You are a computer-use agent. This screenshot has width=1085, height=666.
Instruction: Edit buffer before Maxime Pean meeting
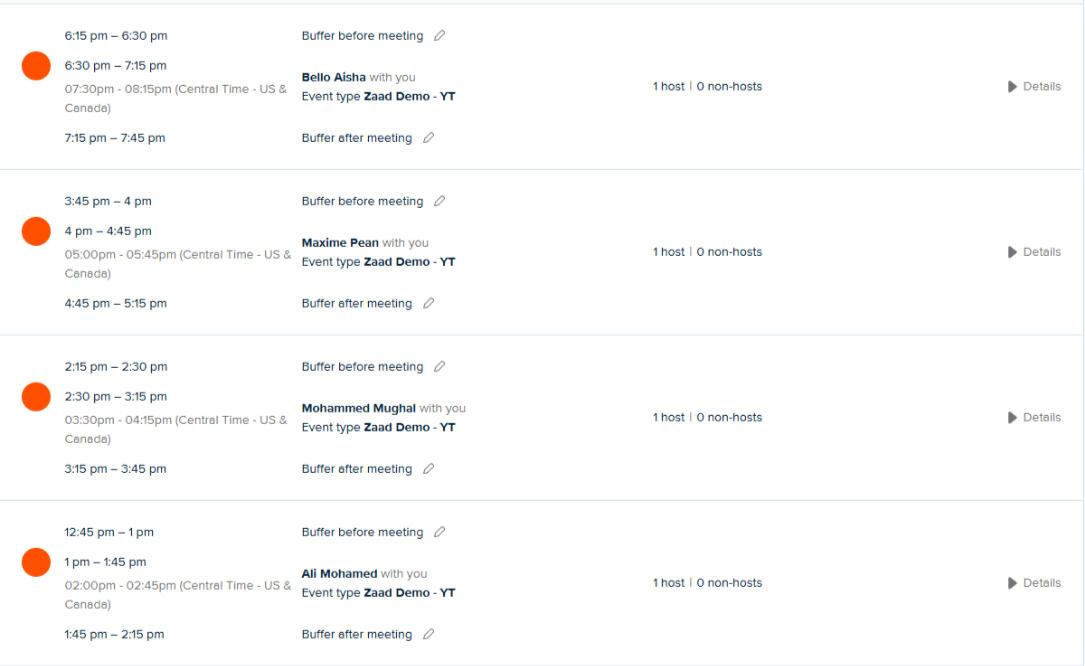pyautogui.click(x=439, y=201)
